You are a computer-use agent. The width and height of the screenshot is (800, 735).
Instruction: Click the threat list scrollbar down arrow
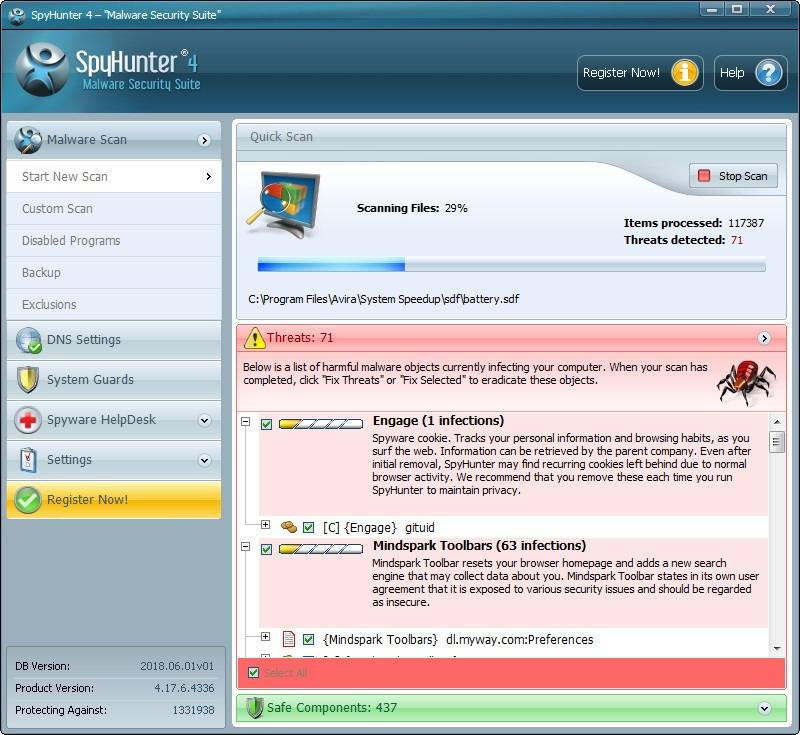[777, 648]
